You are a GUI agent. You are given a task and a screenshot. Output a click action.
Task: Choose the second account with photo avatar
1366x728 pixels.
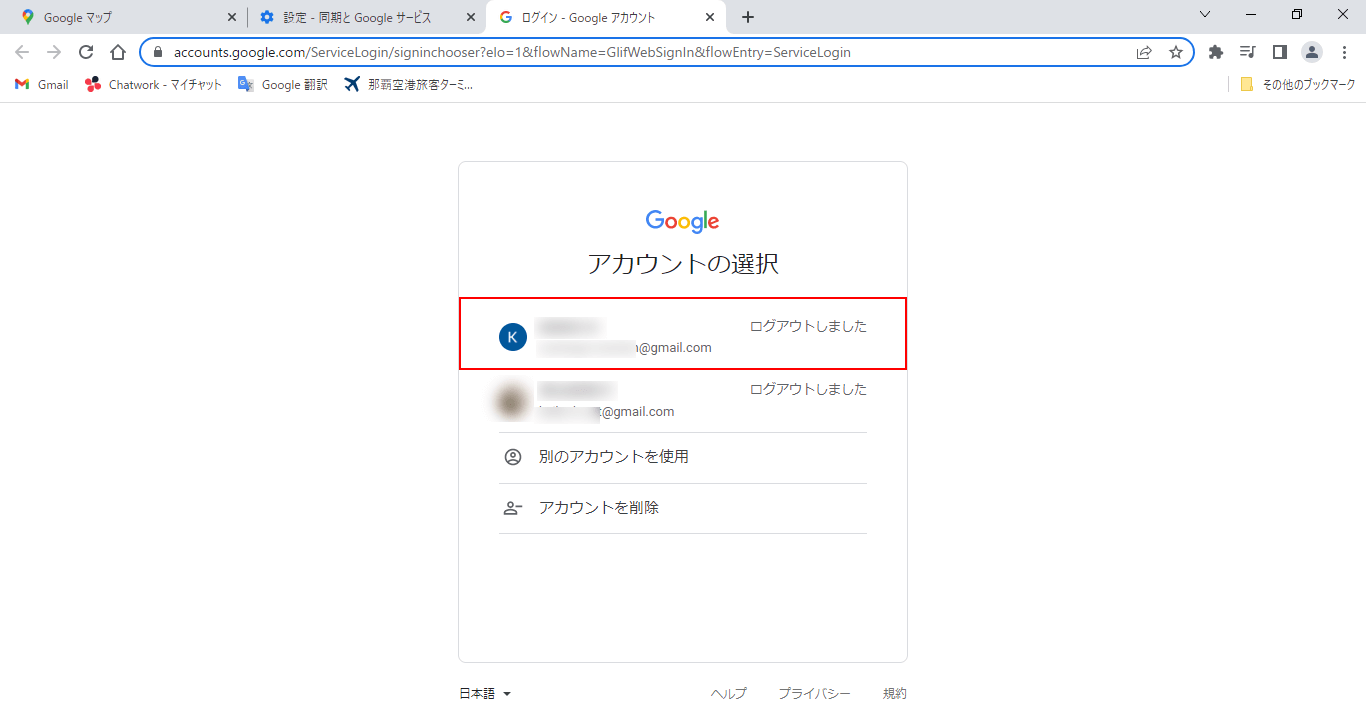click(x=683, y=401)
